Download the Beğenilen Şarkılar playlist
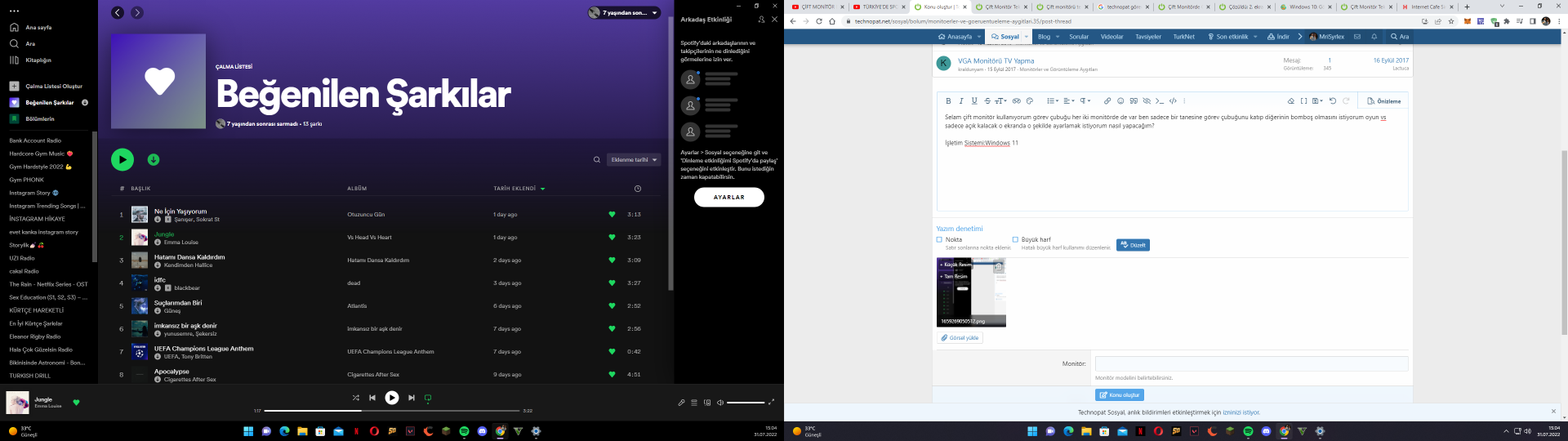 click(x=154, y=159)
